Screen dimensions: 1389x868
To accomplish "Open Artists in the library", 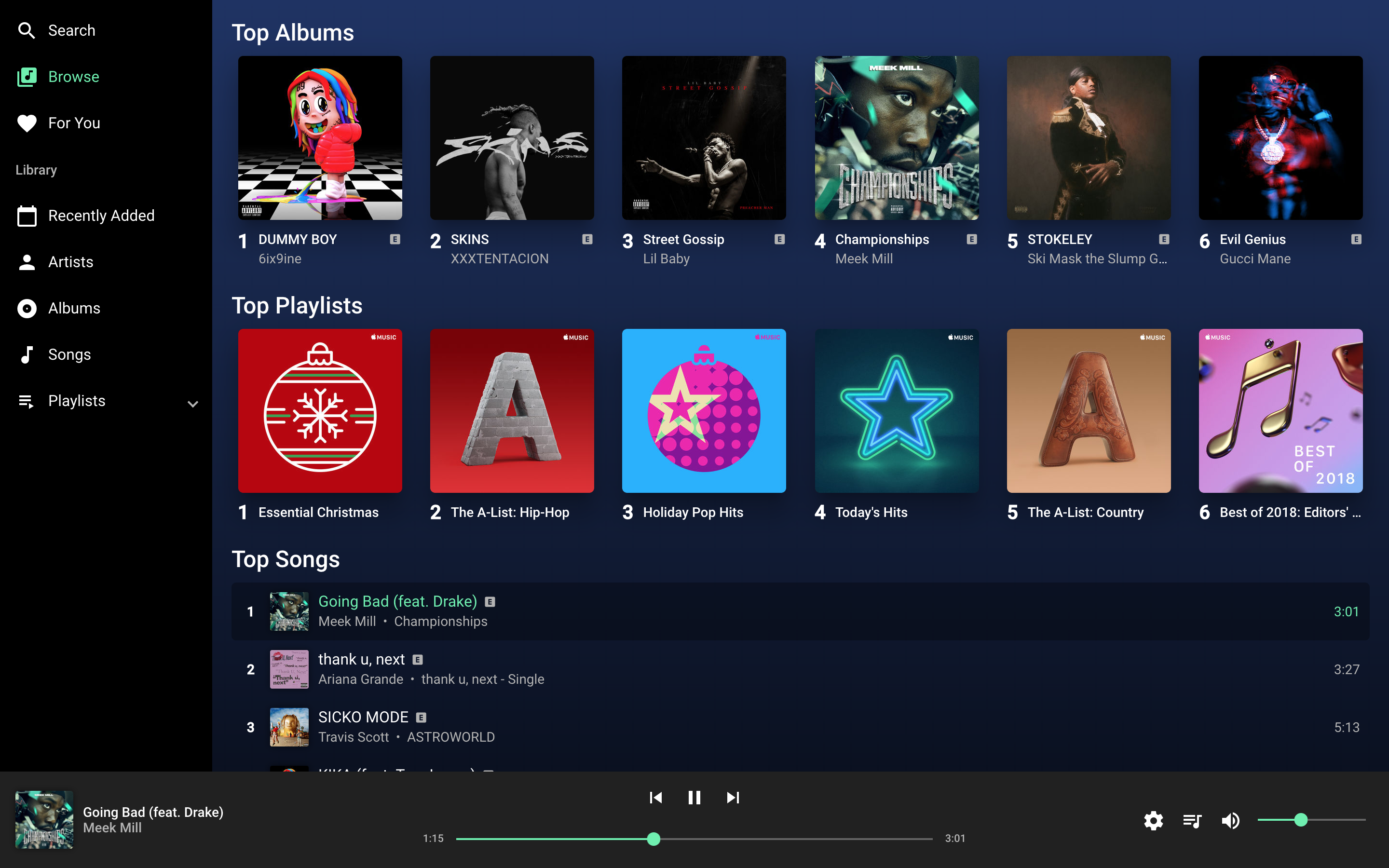I will [70, 262].
